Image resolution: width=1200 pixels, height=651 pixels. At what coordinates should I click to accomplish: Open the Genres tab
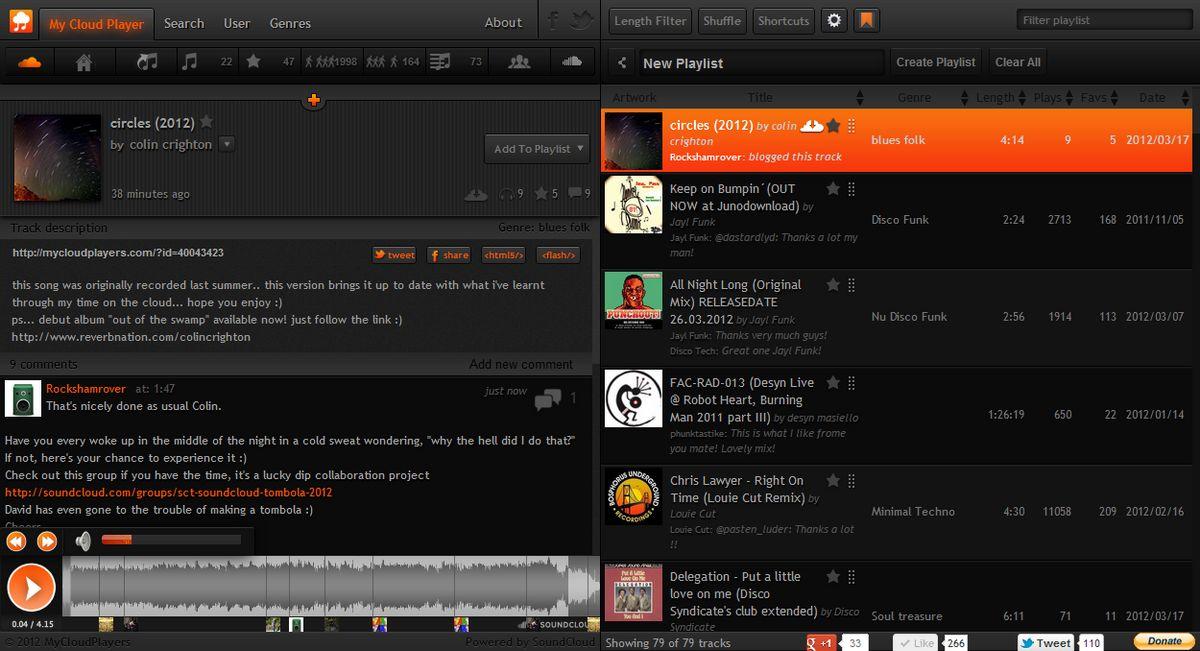[290, 23]
